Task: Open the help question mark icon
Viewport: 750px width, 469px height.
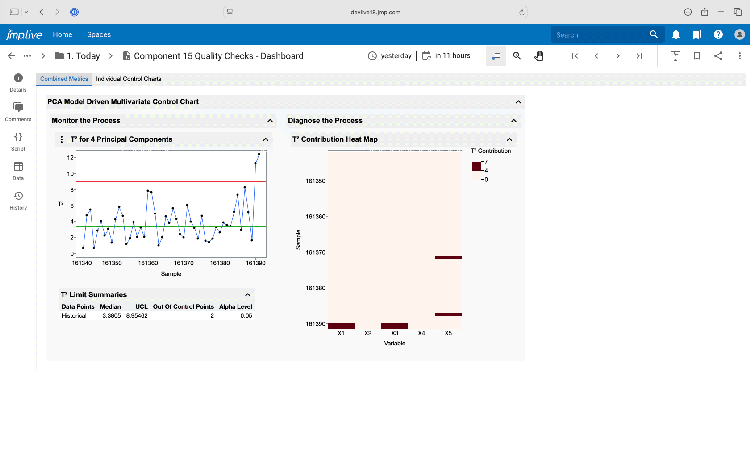Action: [718, 34]
